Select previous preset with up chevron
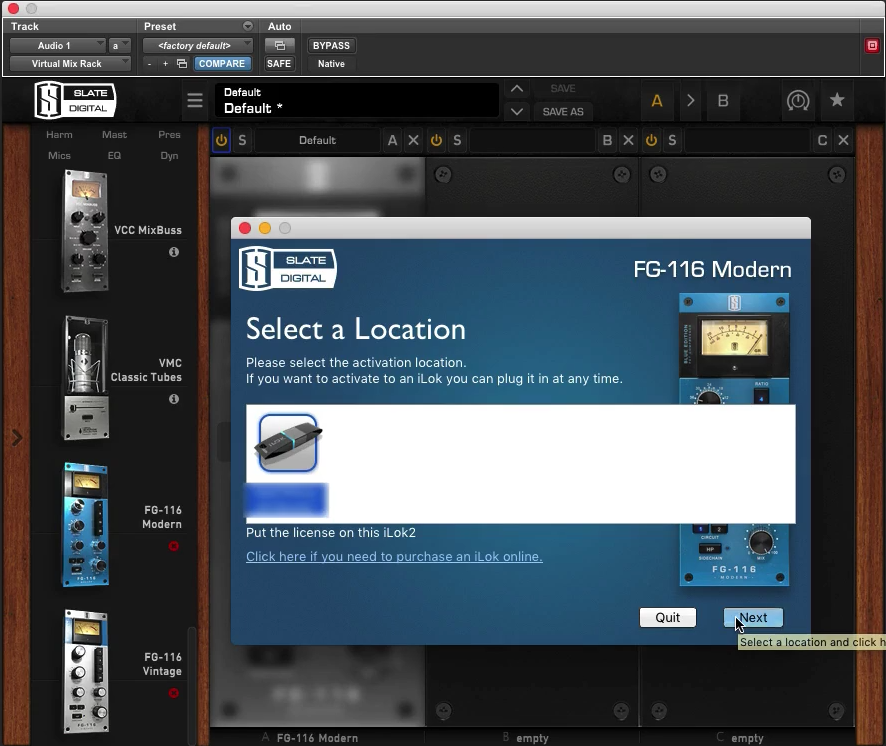Screen dimensions: 886x746 click(516, 89)
